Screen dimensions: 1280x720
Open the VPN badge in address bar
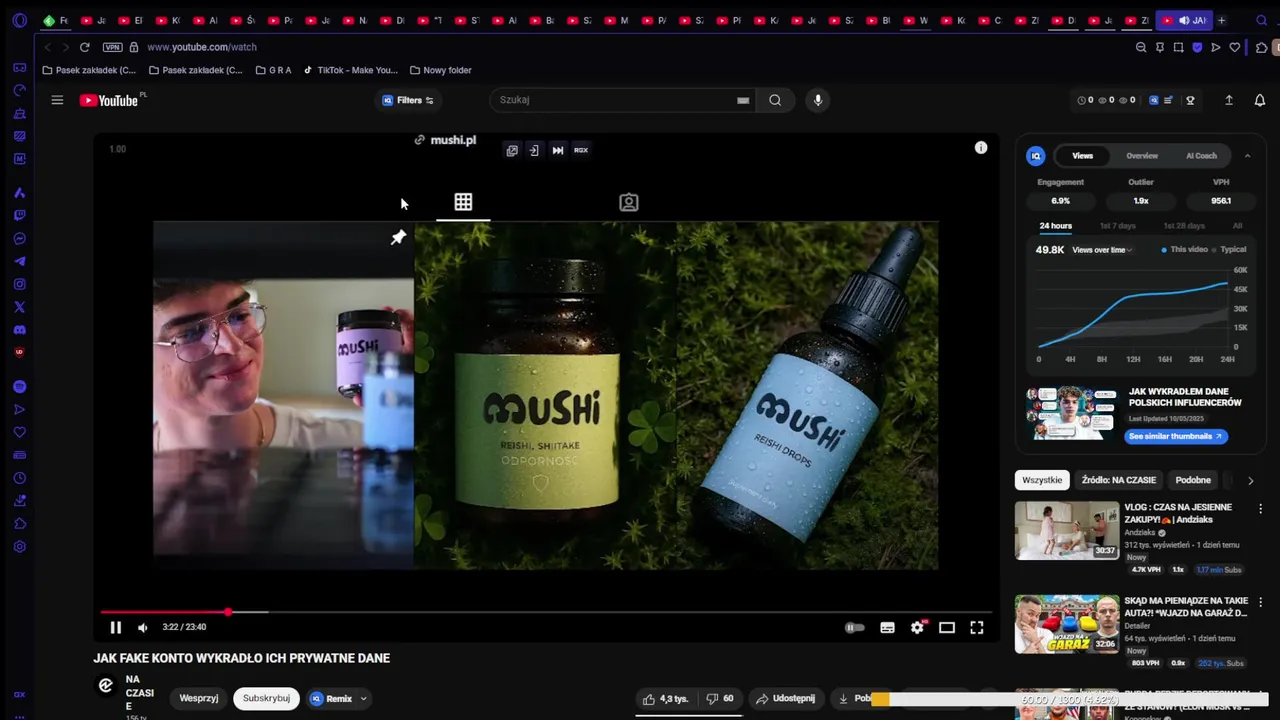(112, 47)
